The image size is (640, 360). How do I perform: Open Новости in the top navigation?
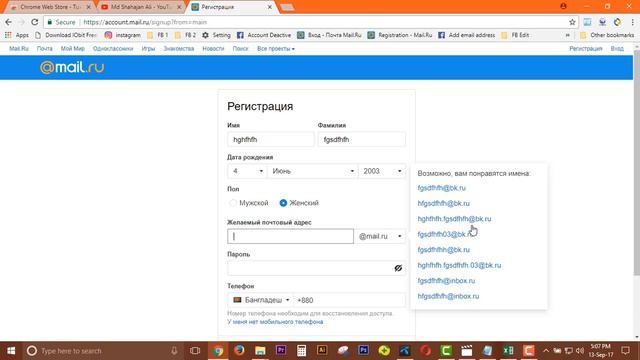pyautogui.click(x=213, y=49)
